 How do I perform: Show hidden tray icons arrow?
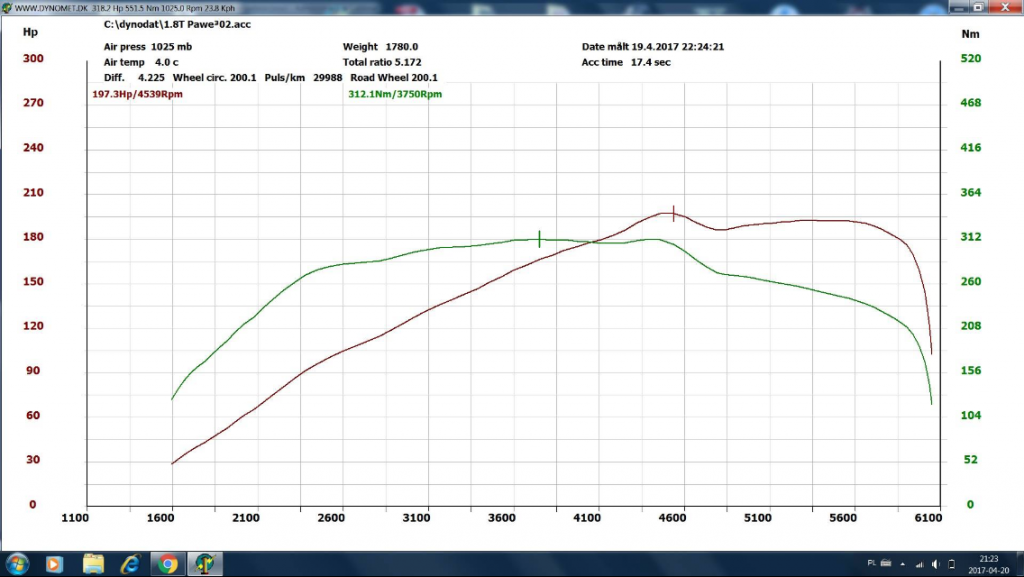903,564
